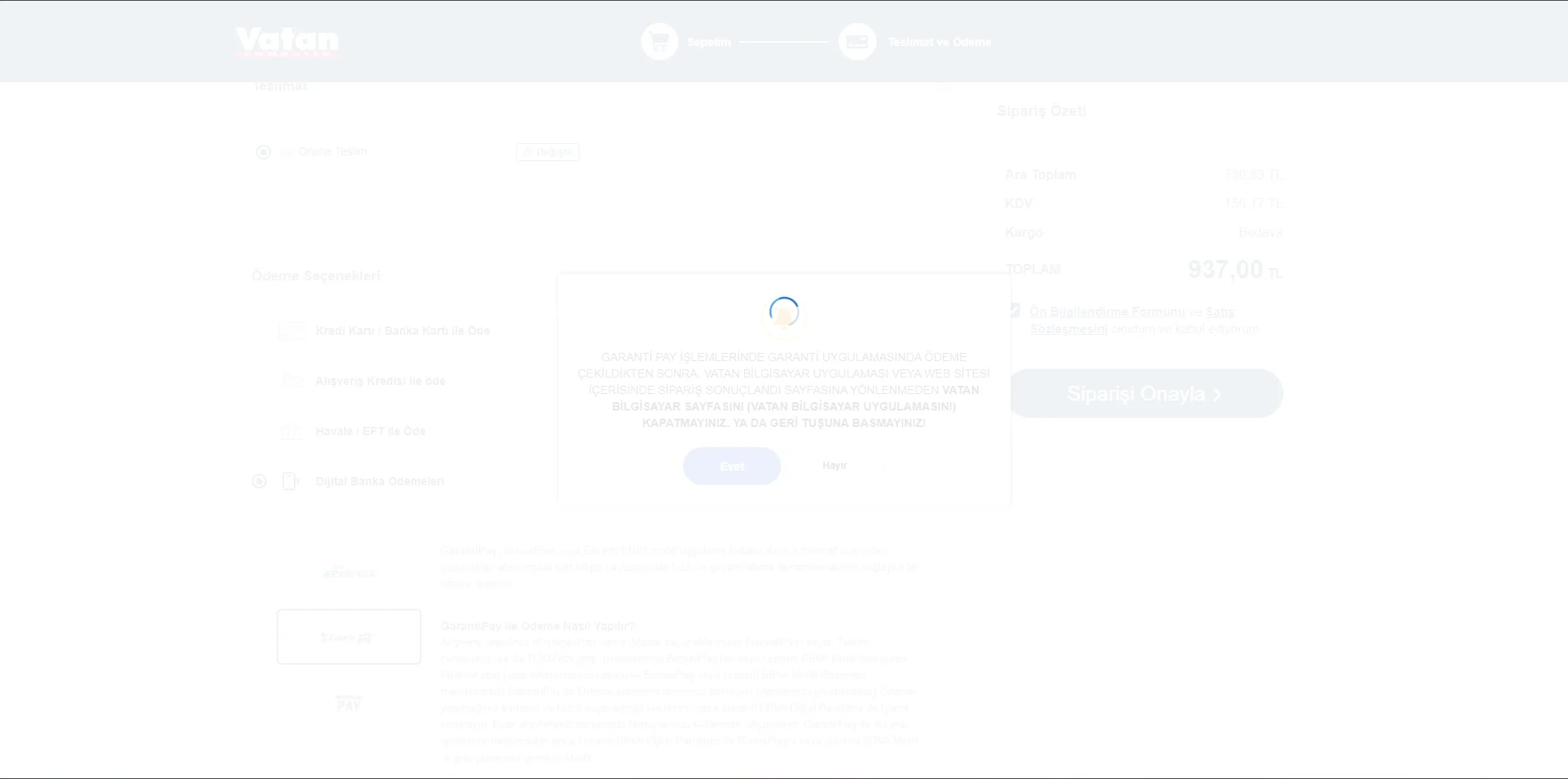1568x779 pixels.
Task: Select the Teslimat ve Ödeme card step icon
Action: click(857, 42)
